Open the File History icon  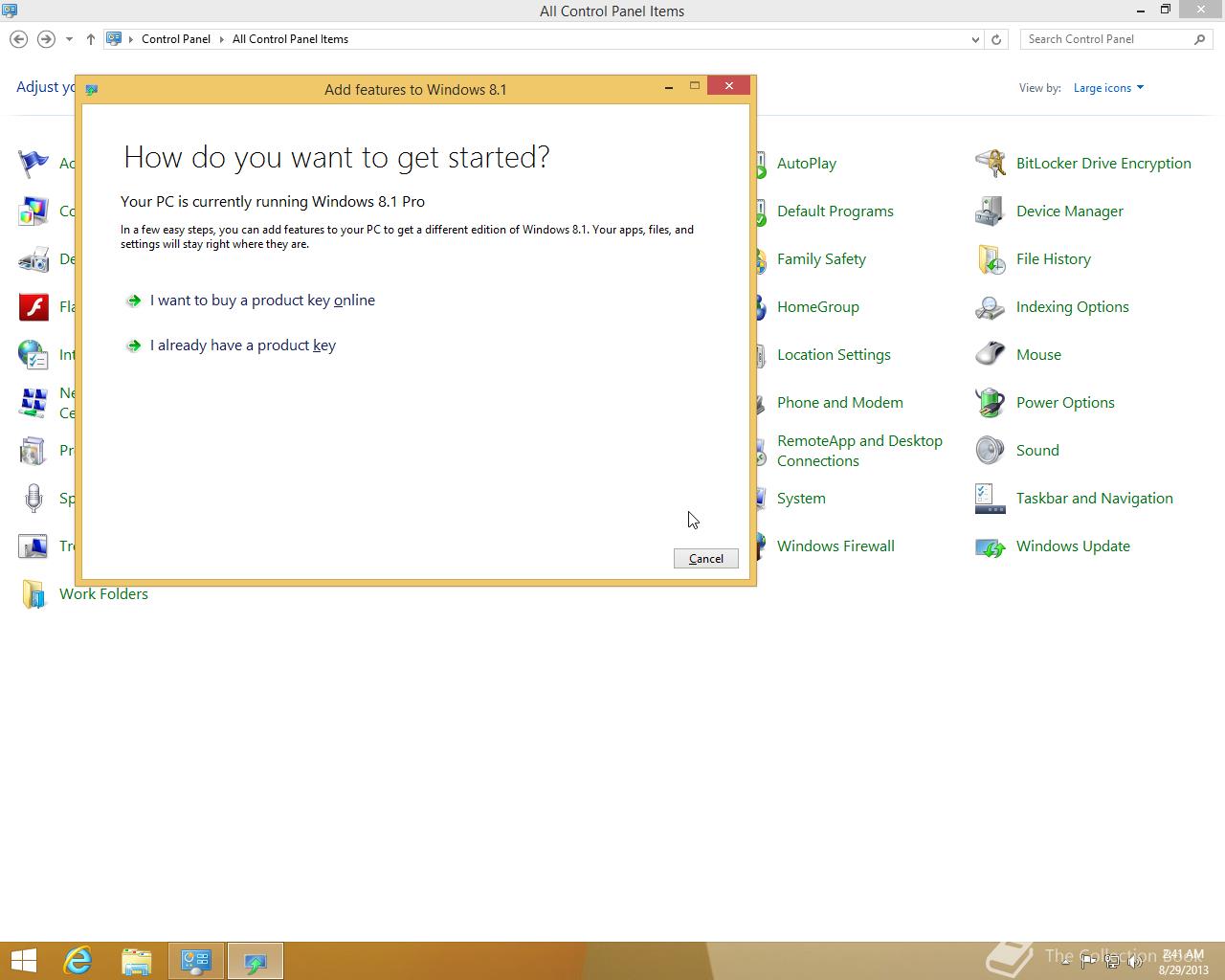click(x=990, y=259)
